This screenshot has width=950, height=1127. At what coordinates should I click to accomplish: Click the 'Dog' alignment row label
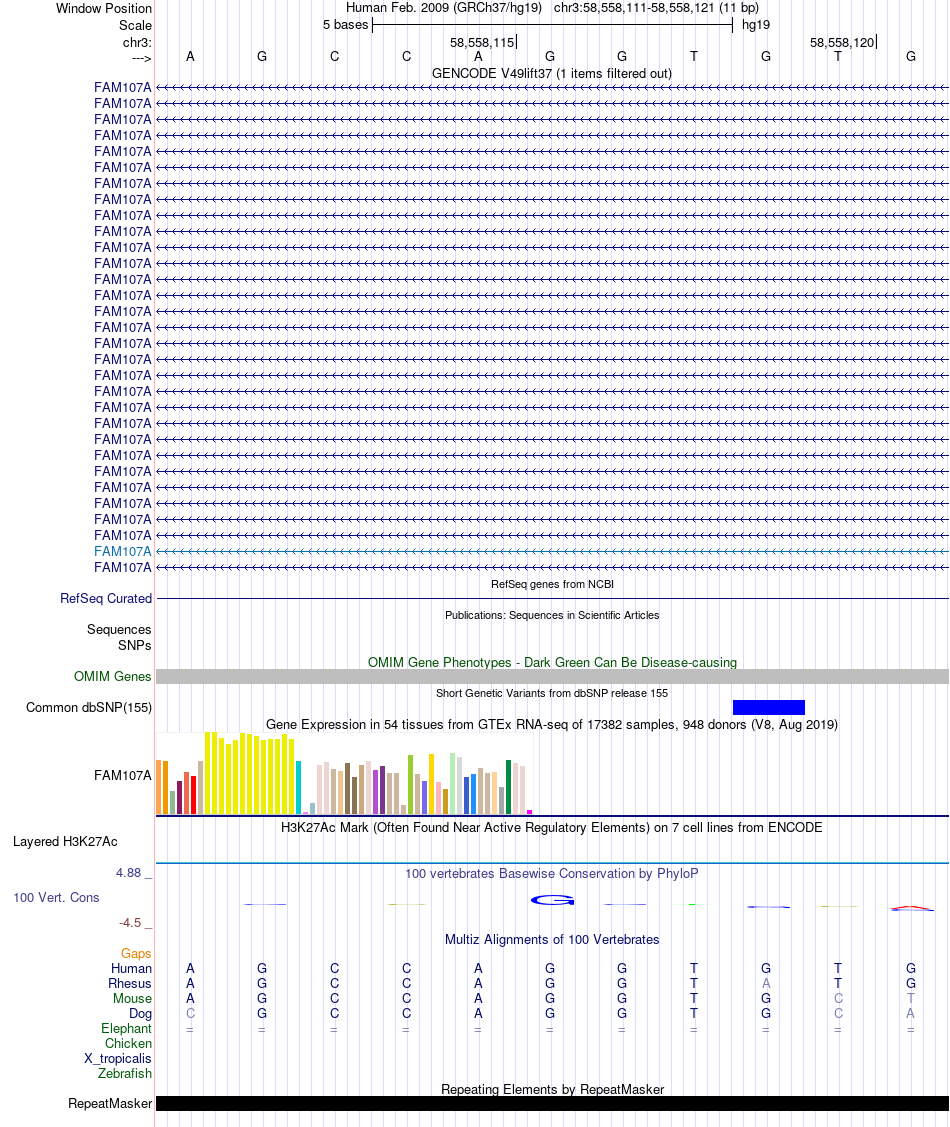coord(140,1013)
